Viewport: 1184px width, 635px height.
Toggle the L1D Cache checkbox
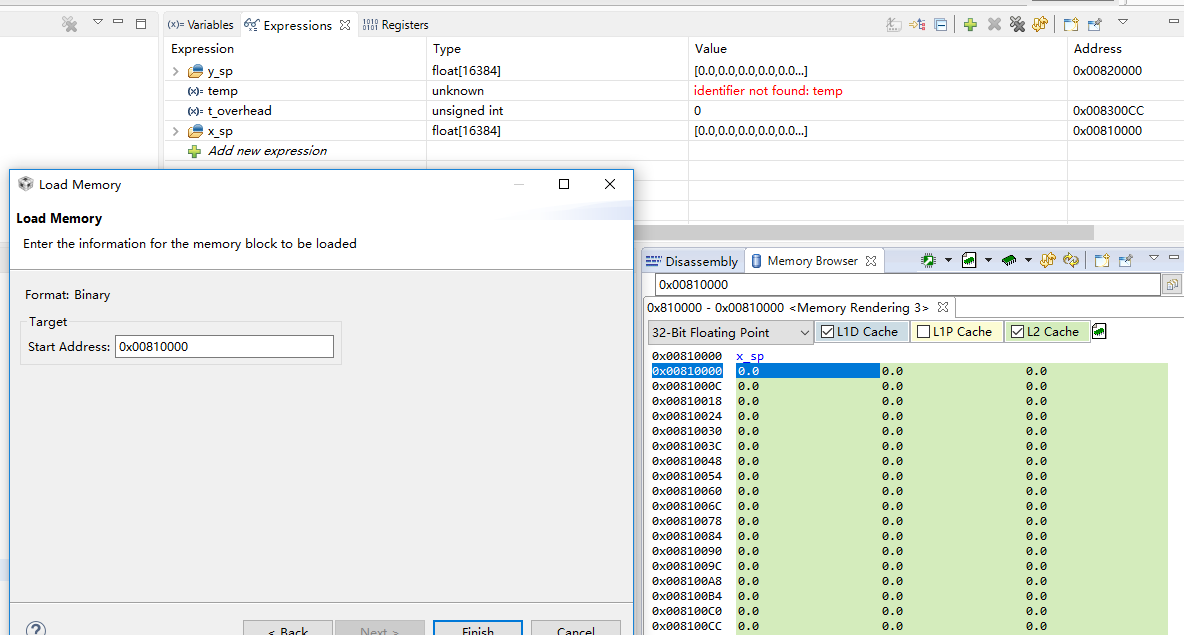coord(828,331)
